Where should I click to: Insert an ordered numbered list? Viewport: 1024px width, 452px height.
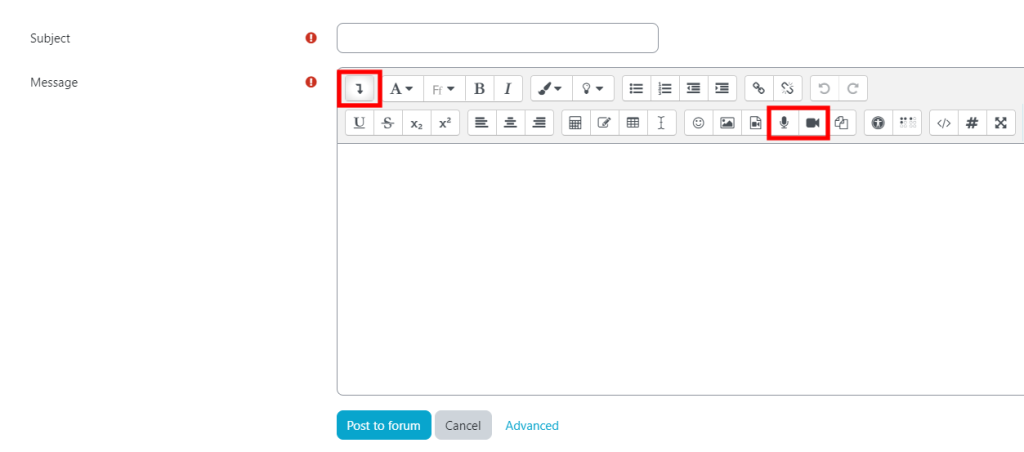tap(665, 89)
